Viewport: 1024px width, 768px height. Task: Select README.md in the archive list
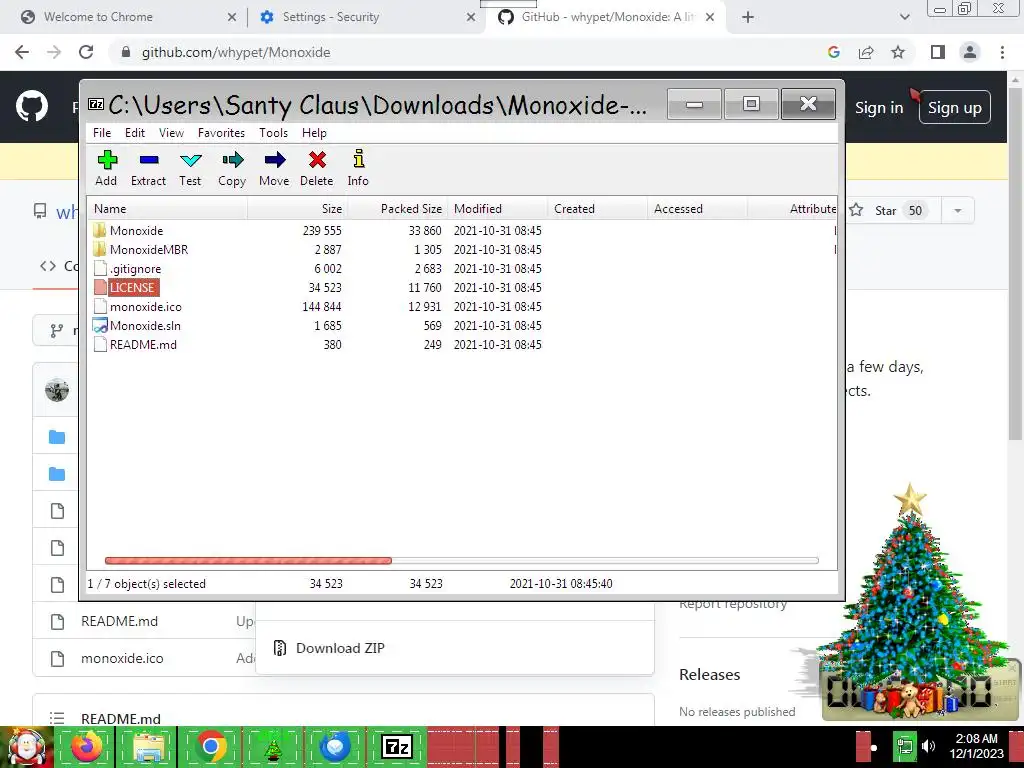(x=462, y=344)
